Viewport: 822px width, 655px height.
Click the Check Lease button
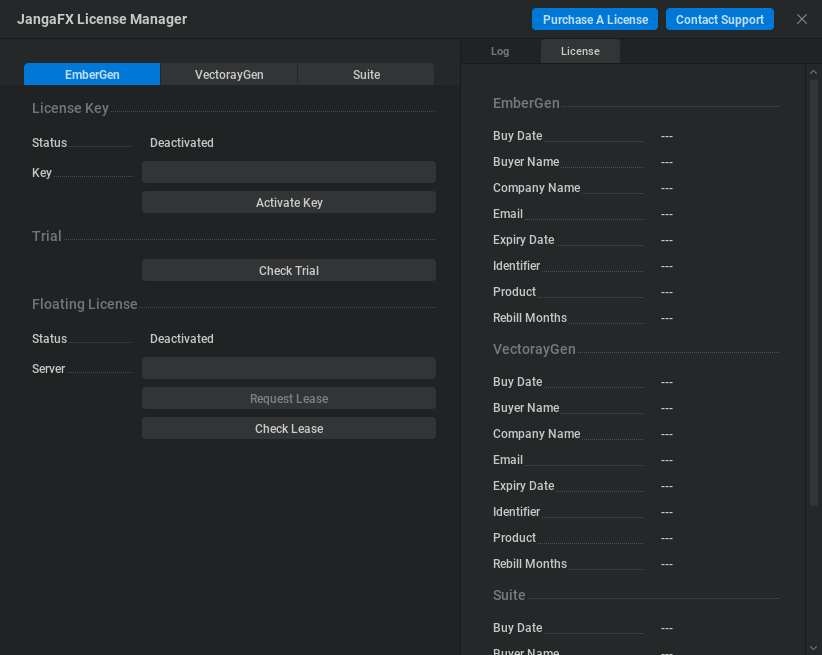click(289, 428)
